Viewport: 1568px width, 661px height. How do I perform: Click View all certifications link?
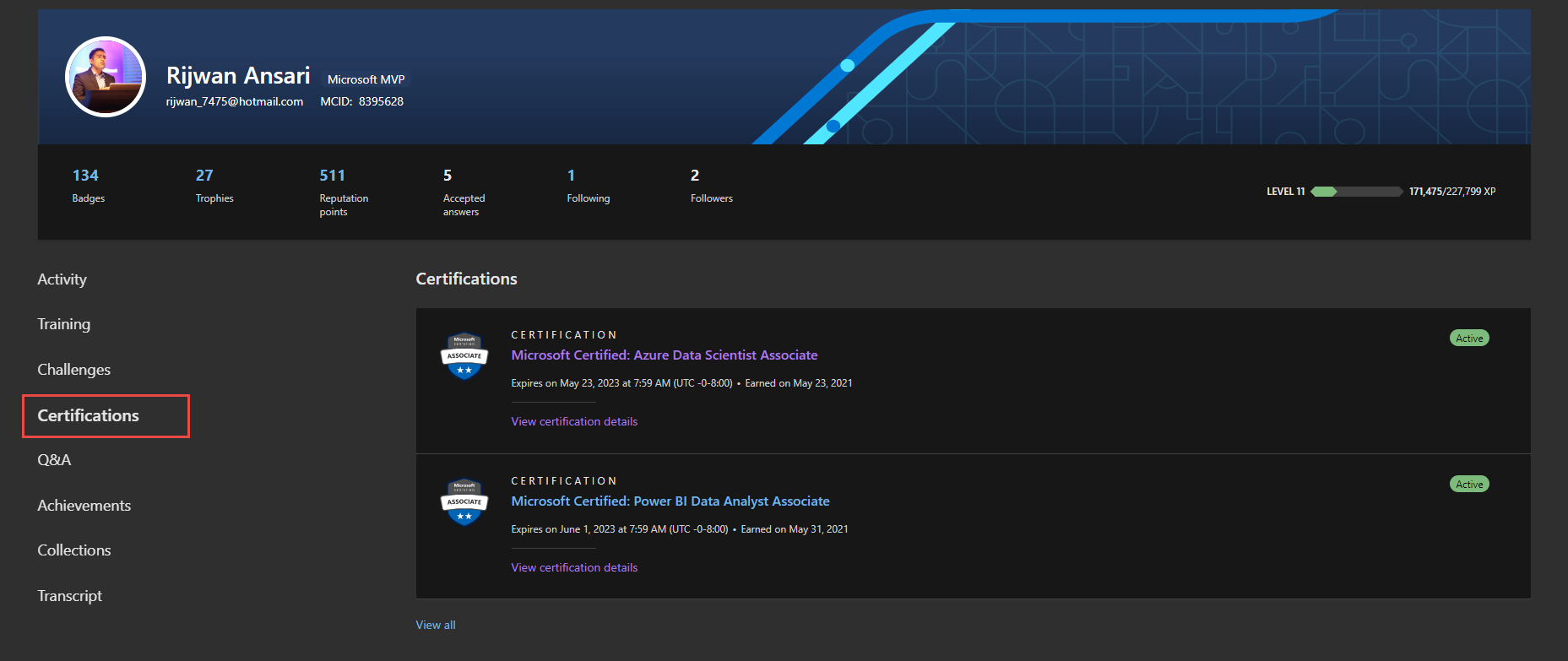(x=436, y=625)
